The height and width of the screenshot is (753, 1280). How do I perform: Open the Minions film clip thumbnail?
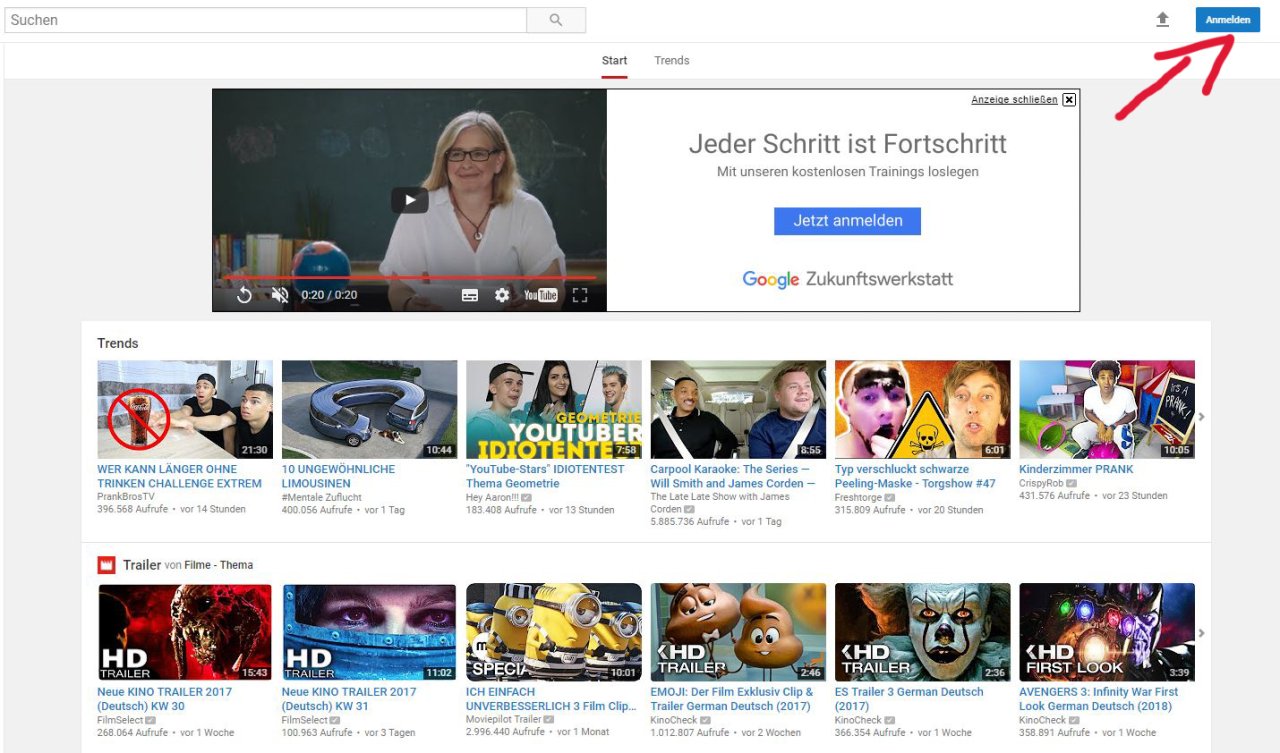(554, 632)
